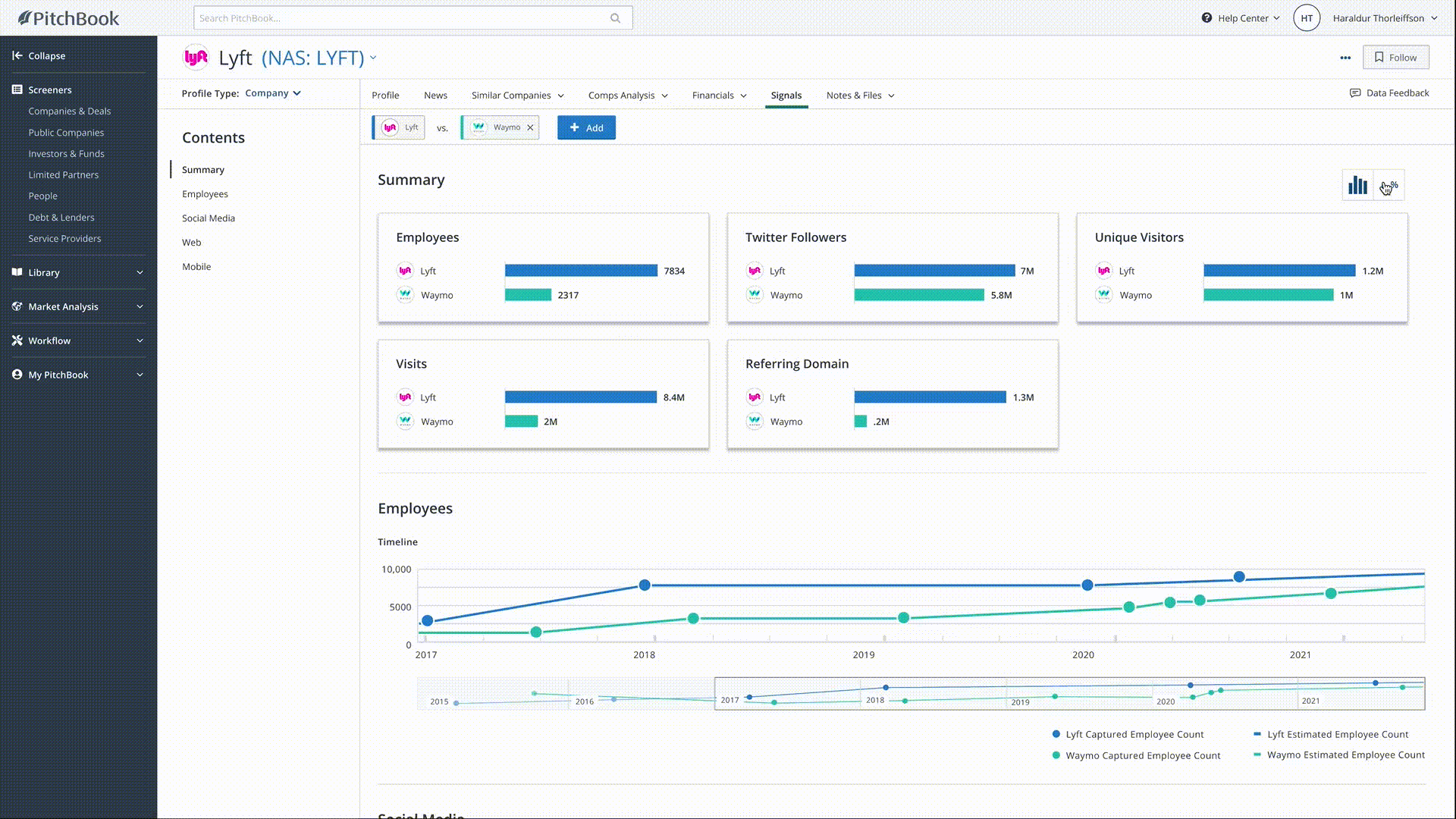
Task: Click the Add company button
Action: [x=586, y=127]
